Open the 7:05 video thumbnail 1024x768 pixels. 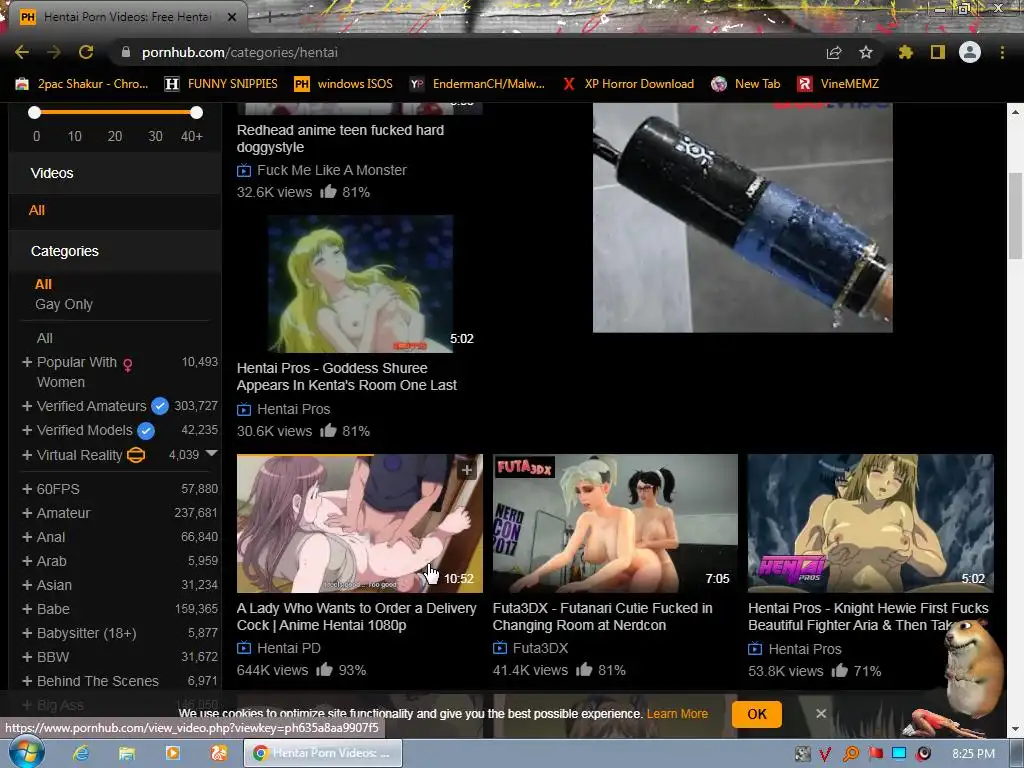click(615, 523)
